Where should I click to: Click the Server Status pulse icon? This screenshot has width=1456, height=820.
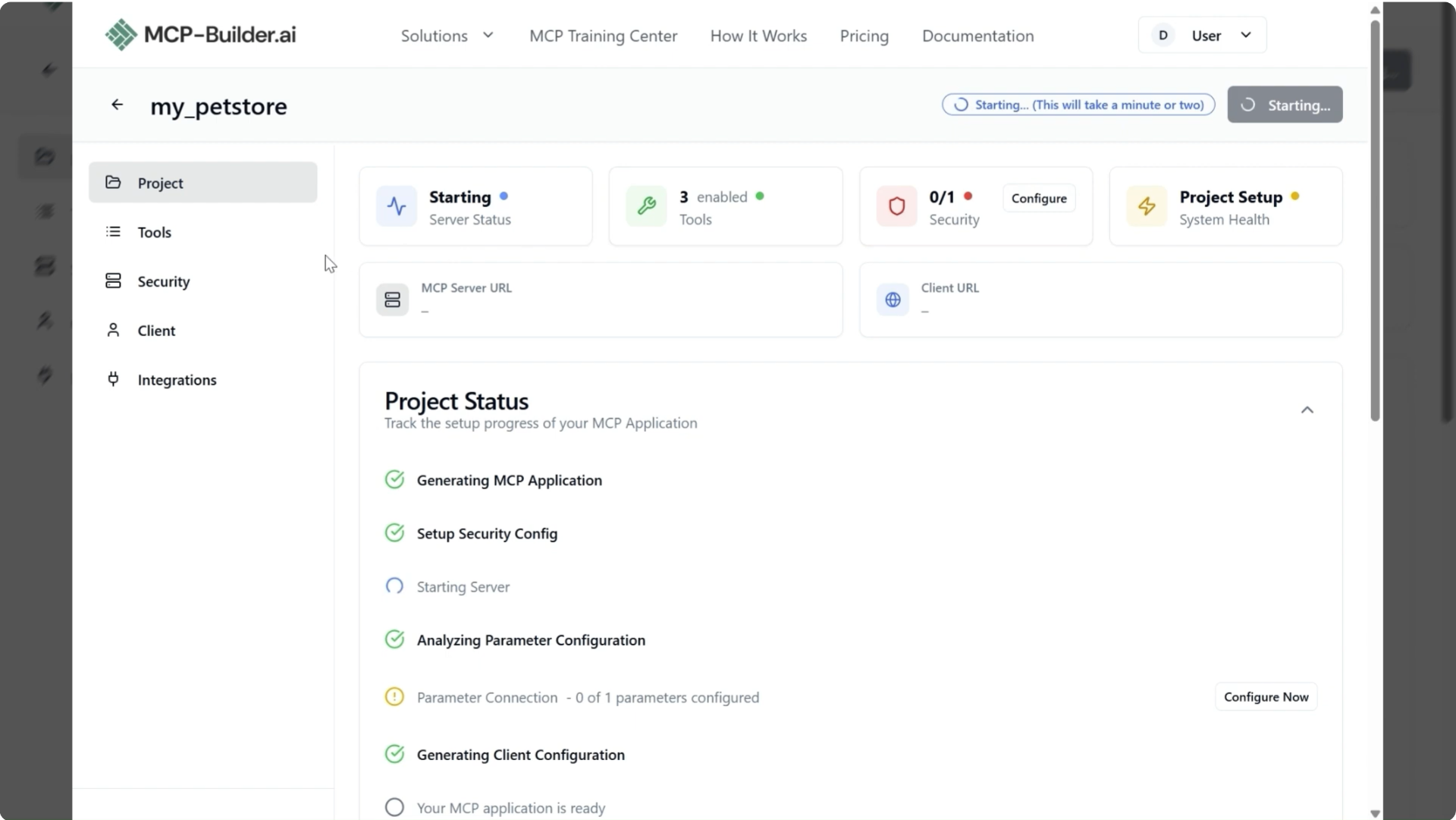[x=396, y=206]
